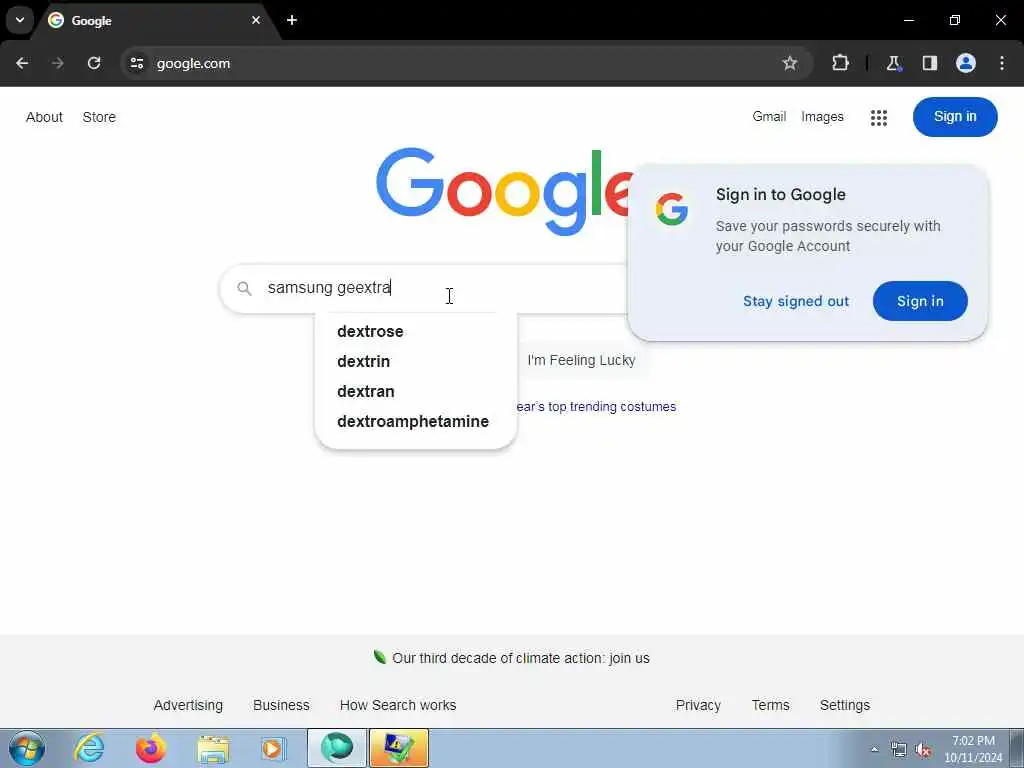This screenshot has width=1024, height=768.
Task: Select the dextran suggestion
Action: [x=366, y=391]
